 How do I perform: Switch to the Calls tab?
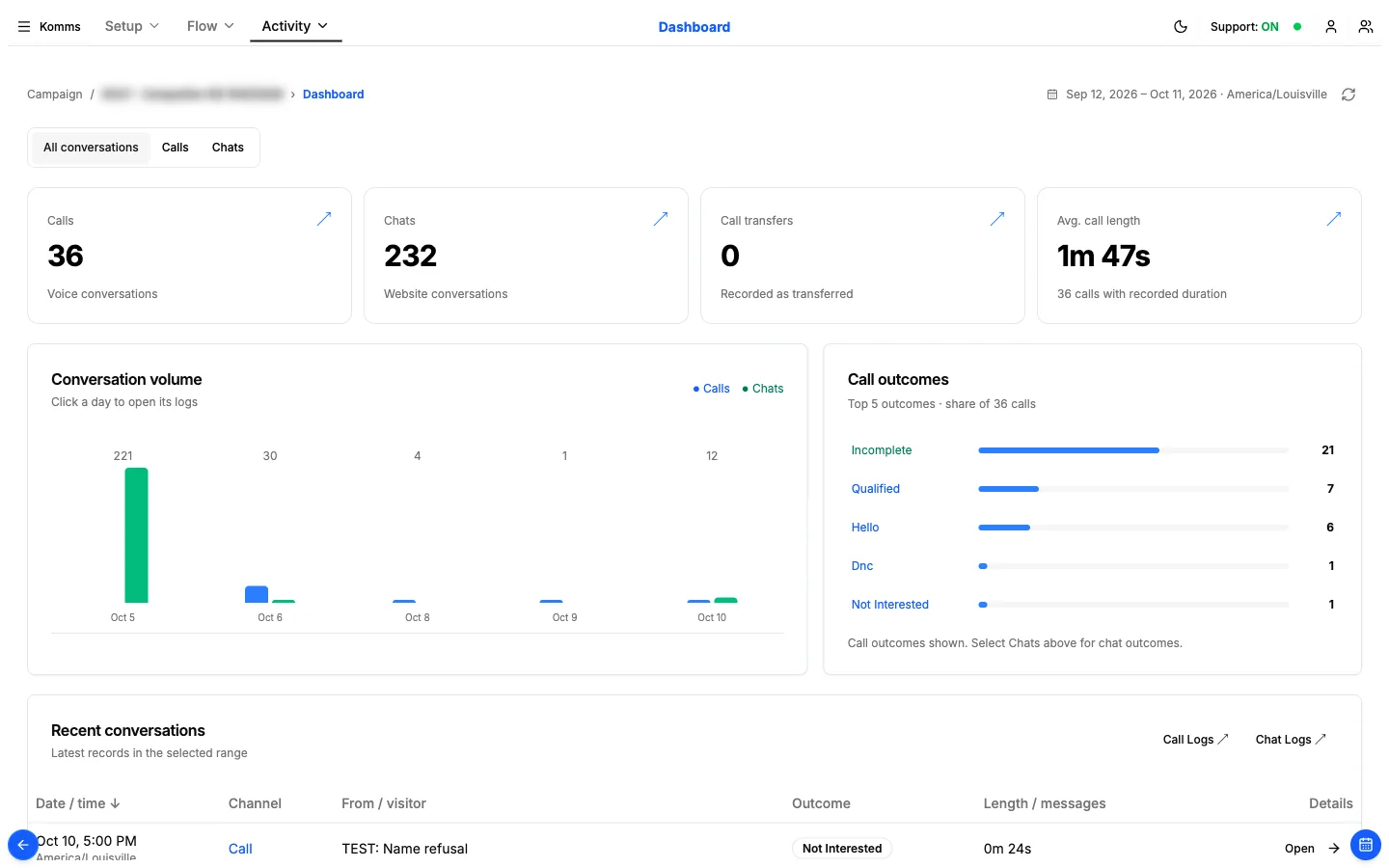[x=176, y=148]
